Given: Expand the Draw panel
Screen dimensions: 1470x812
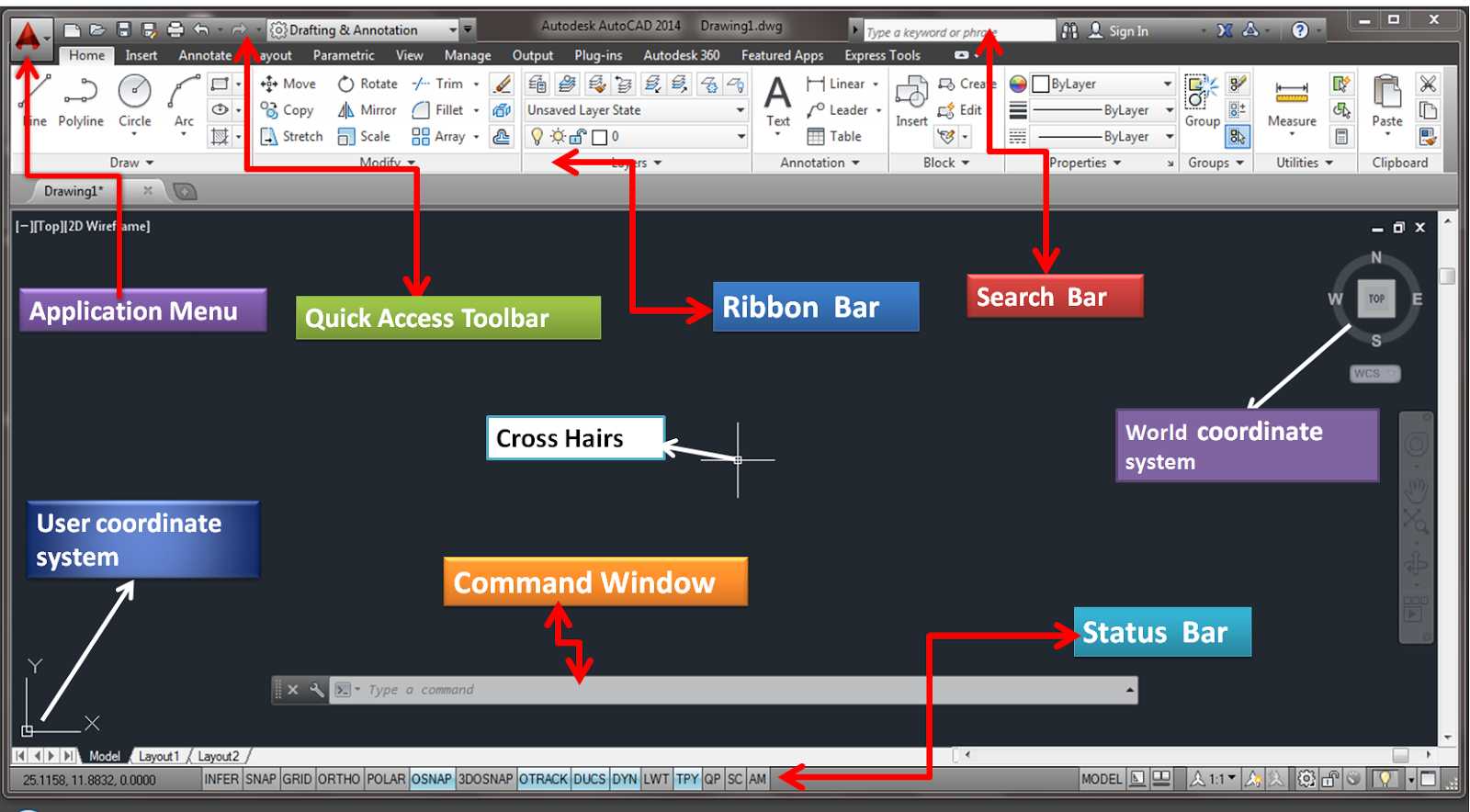Looking at the screenshot, I should [x=131, y=163].
